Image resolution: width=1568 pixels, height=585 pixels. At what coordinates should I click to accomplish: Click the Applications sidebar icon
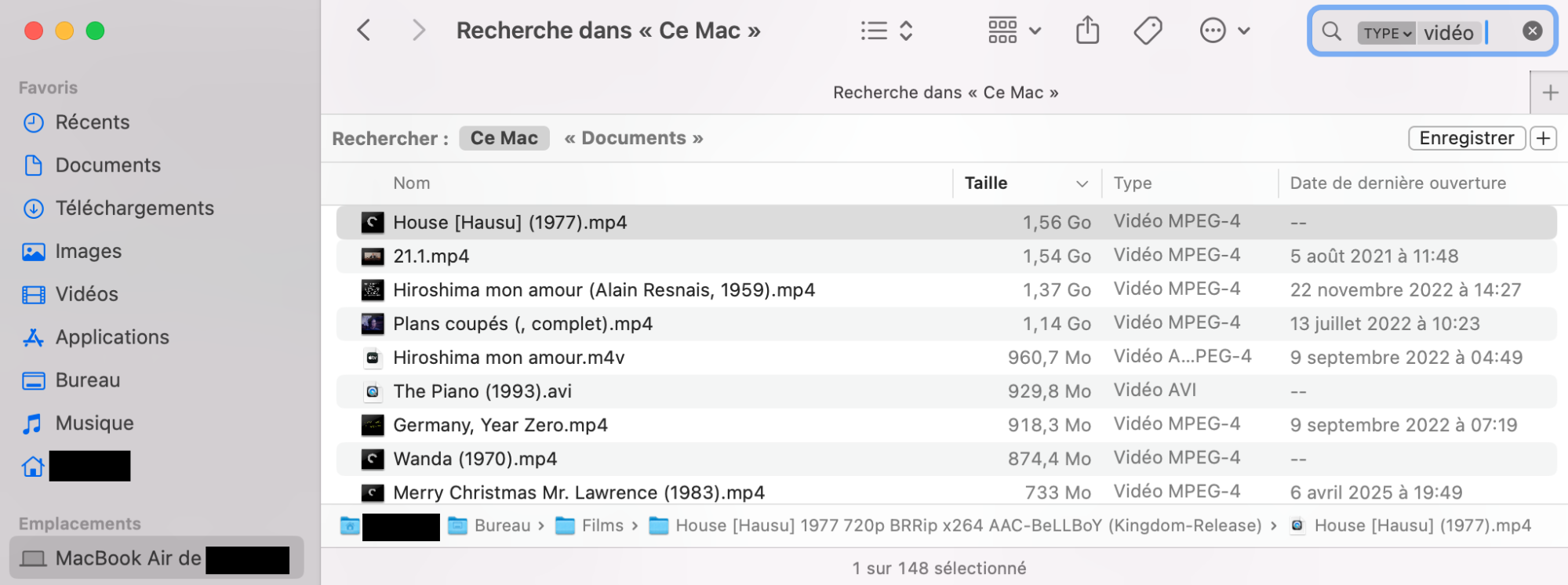(33, 337)
